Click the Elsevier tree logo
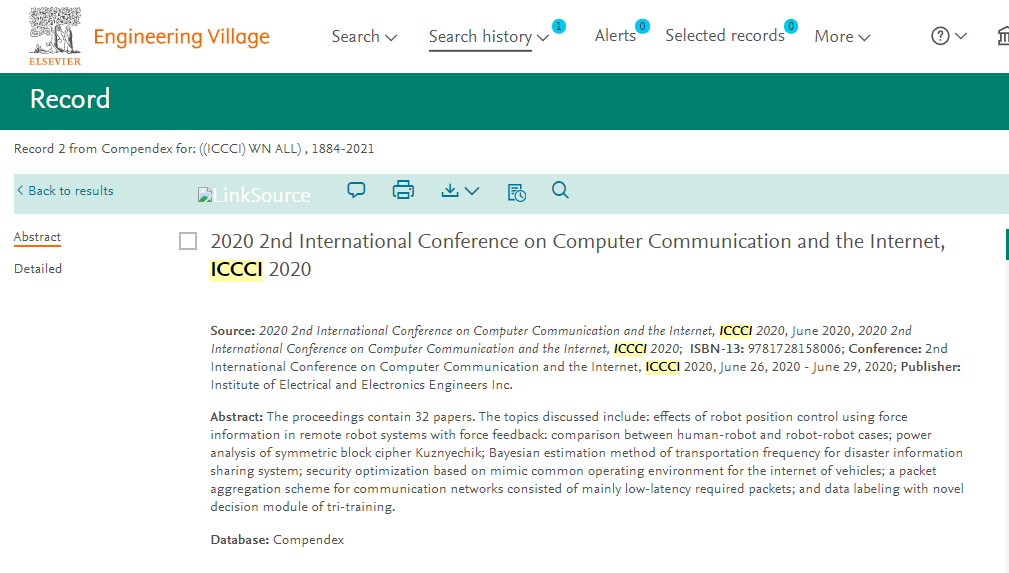Screen dimensions: 1009x573 coord(55,36)
